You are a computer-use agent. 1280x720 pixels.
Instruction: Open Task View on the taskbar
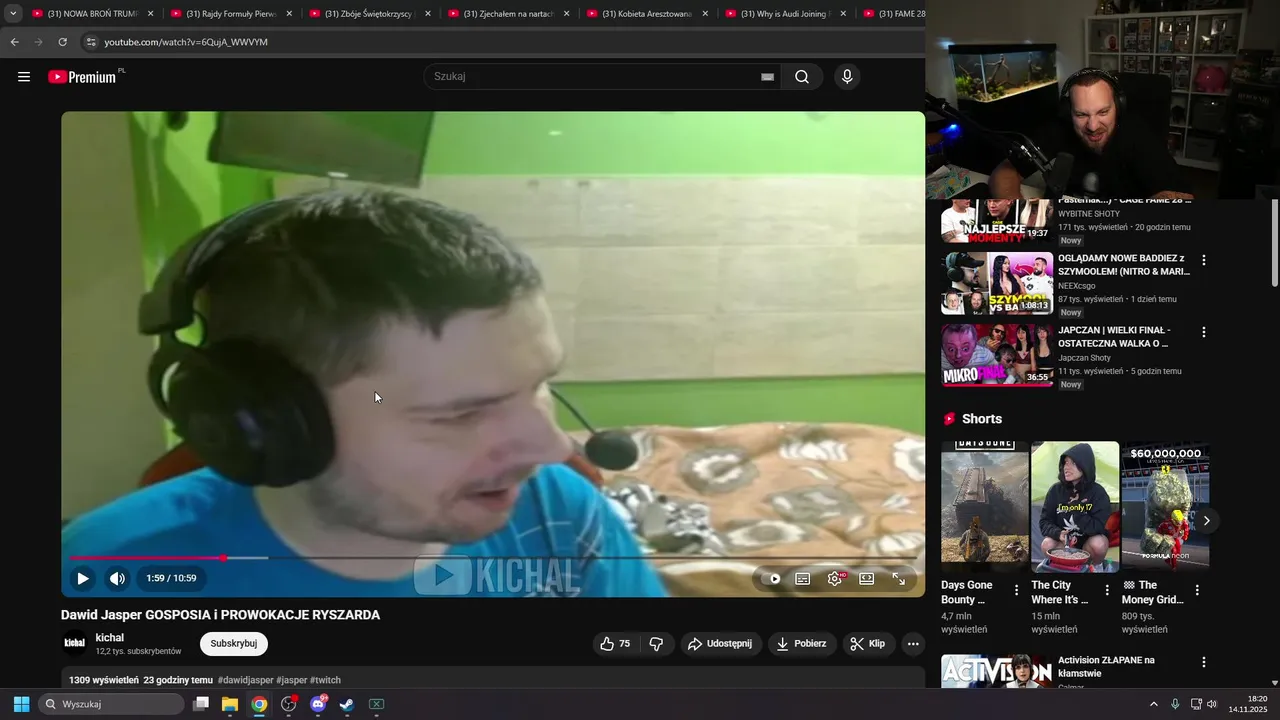pos(201,704)
